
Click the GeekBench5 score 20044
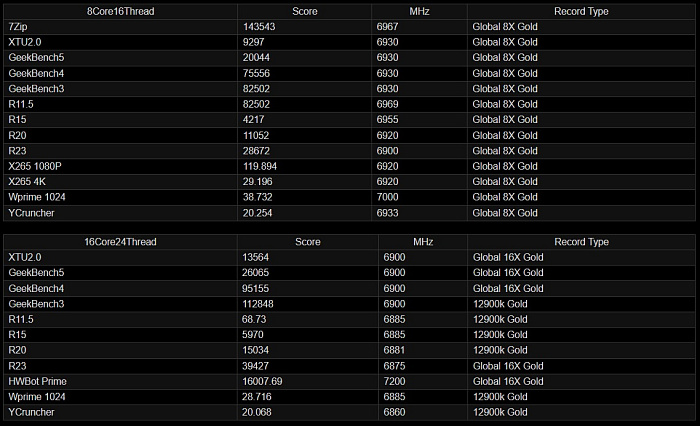tap(256, 58)
